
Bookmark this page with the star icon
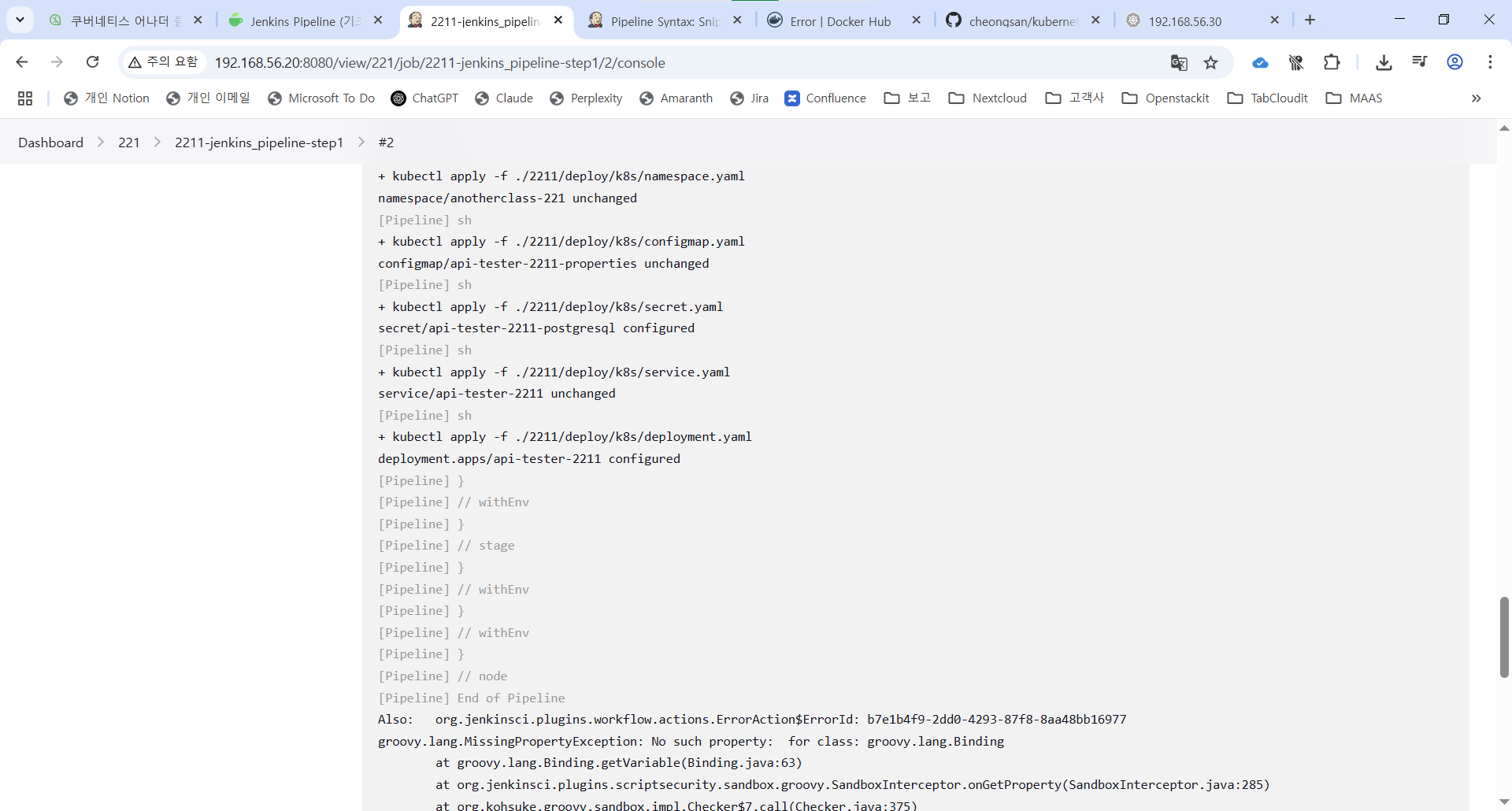tap(1211, 63)
